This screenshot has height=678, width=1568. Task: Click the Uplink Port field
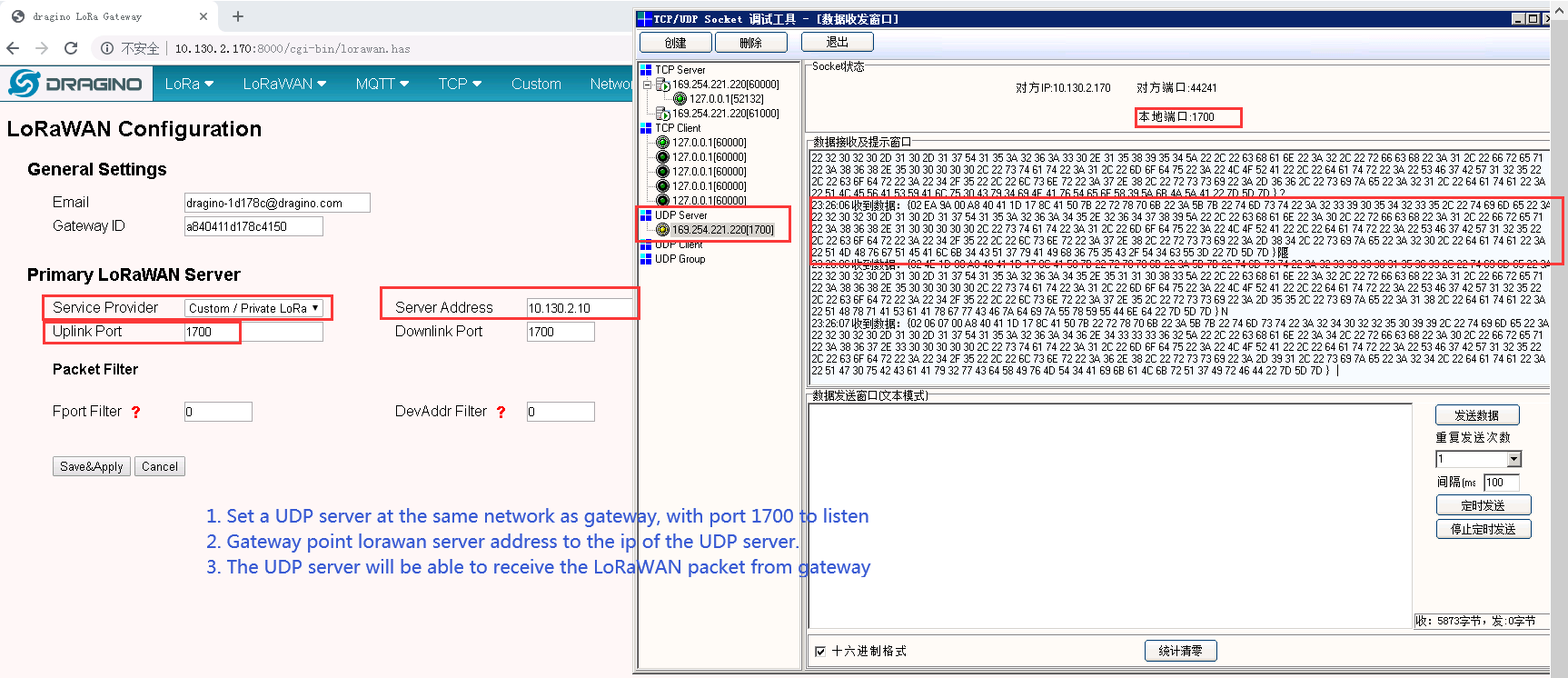point(253,332)
